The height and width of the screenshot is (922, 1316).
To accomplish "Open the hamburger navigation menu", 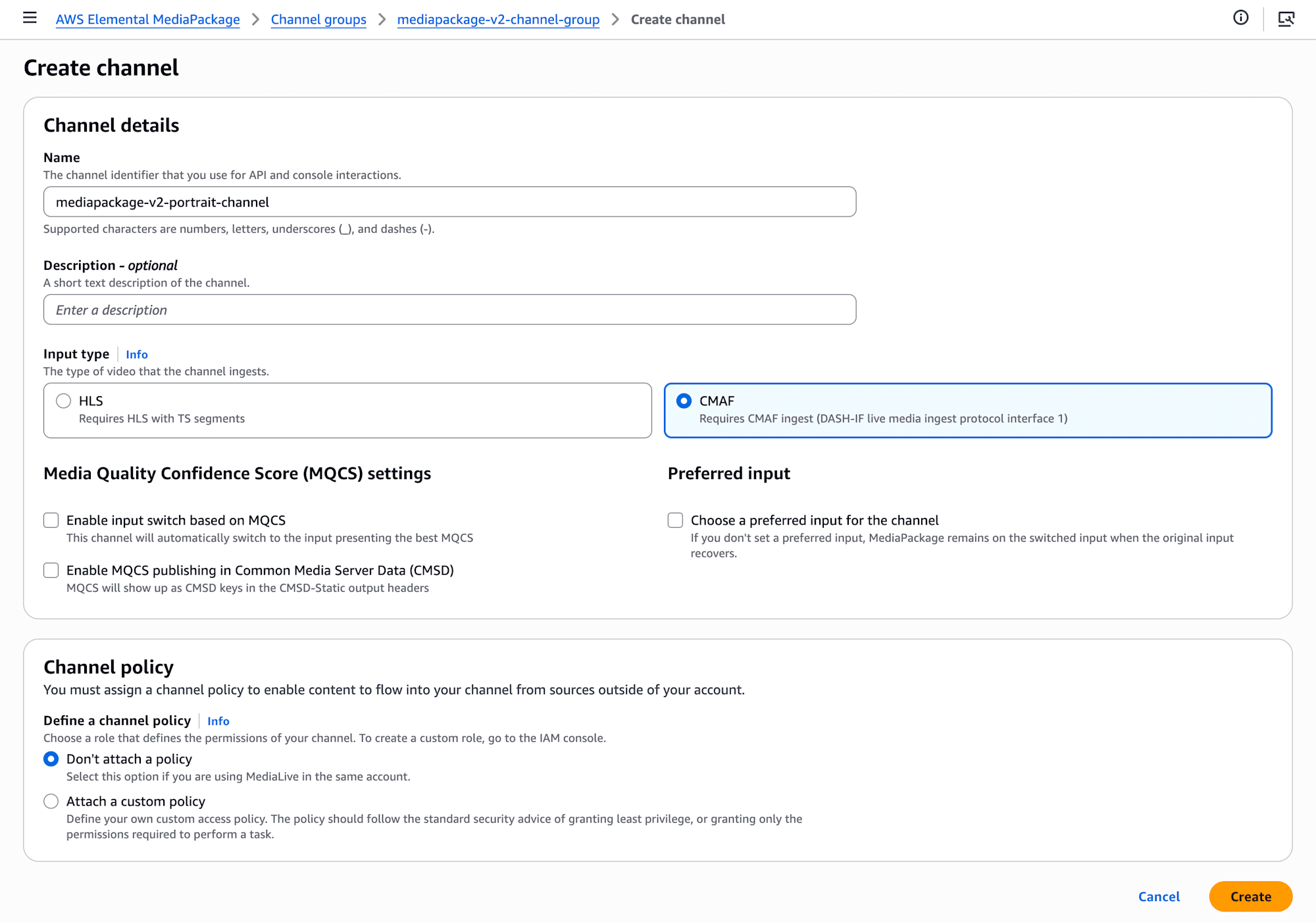I will click(x=30, y=18).
